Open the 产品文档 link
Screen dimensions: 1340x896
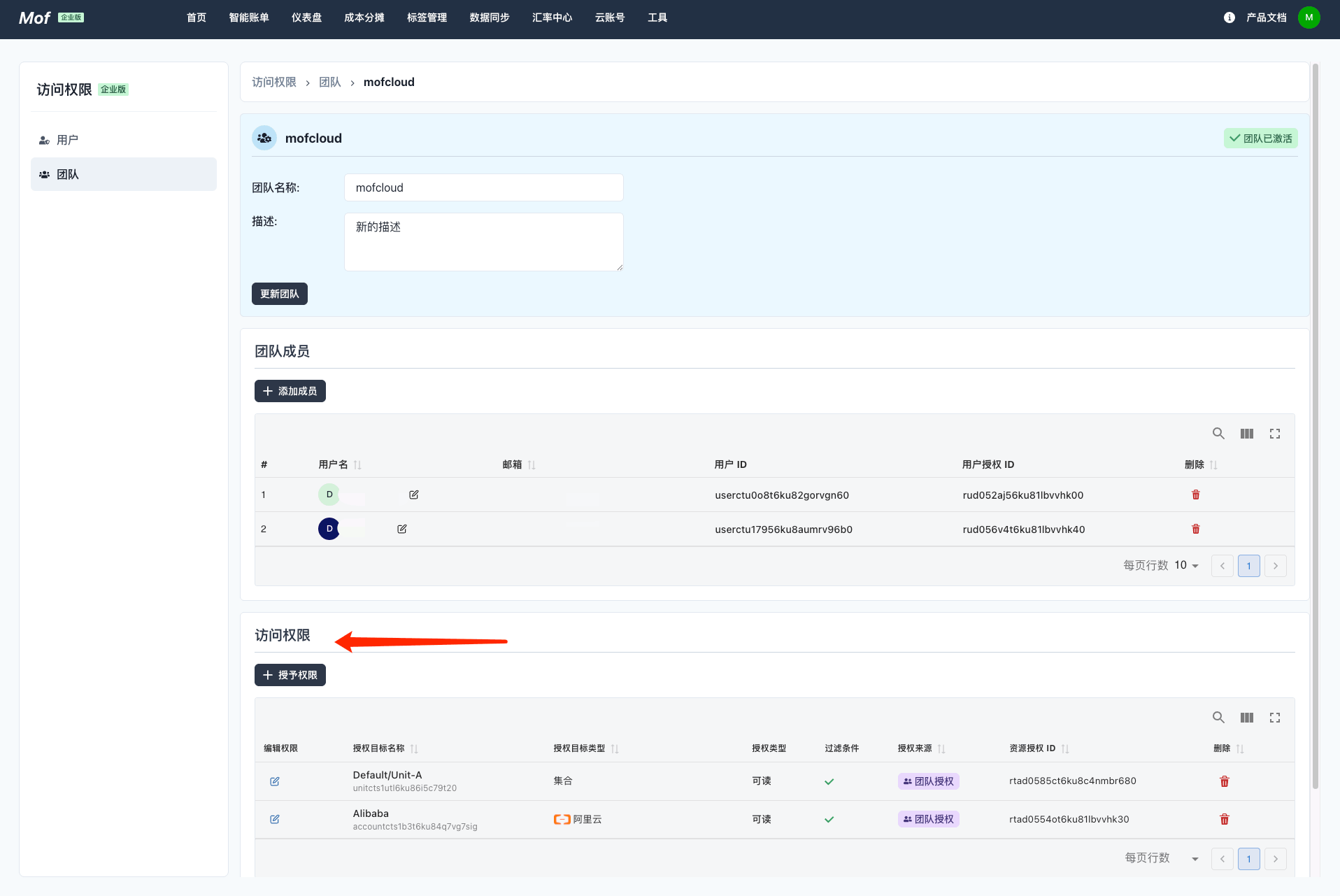click(1266, 17)
